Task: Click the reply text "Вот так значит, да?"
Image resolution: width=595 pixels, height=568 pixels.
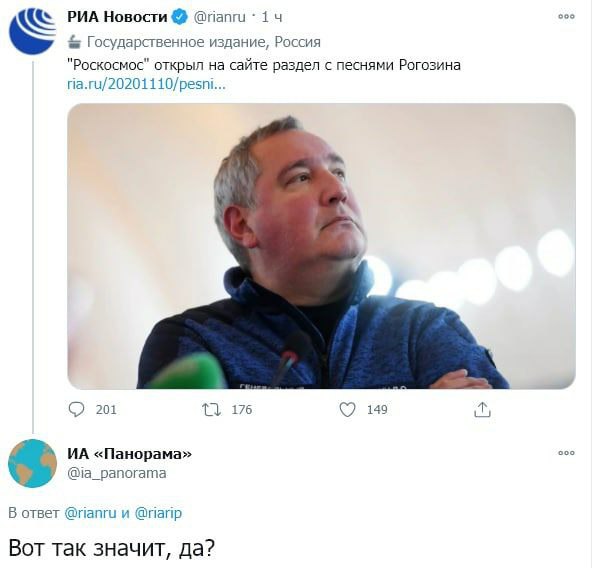Action: coord(112,548)
